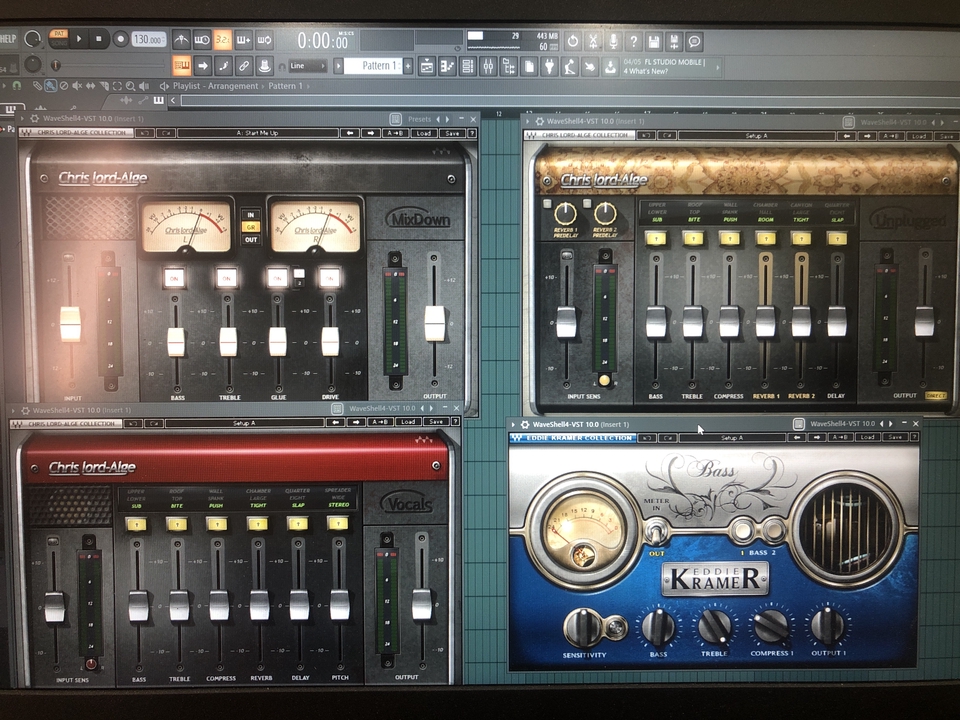This screenshot has height=720, width=960.
Task: Toggle the metronome icon
Action: (181, 40)
